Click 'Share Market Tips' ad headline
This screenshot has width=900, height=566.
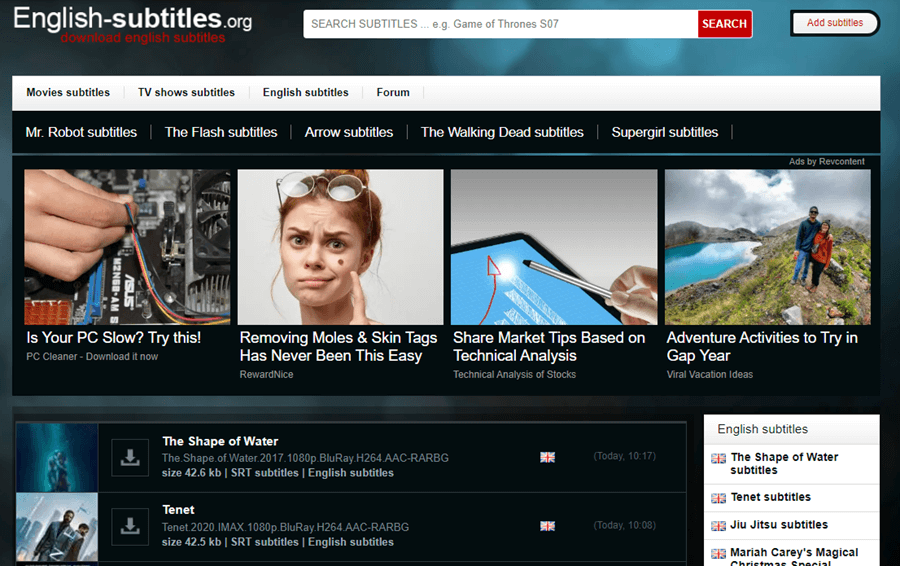click(x=549, y=347)
